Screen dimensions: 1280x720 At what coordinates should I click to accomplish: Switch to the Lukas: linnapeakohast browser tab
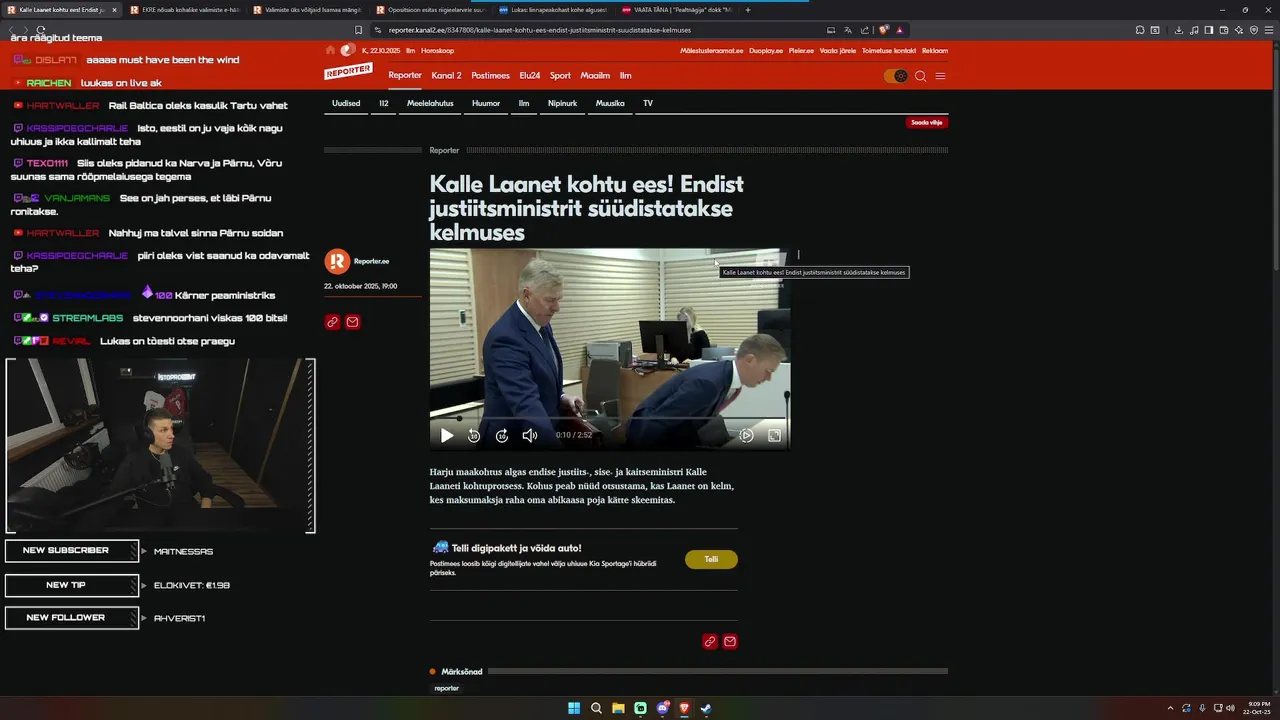(552, 10)
